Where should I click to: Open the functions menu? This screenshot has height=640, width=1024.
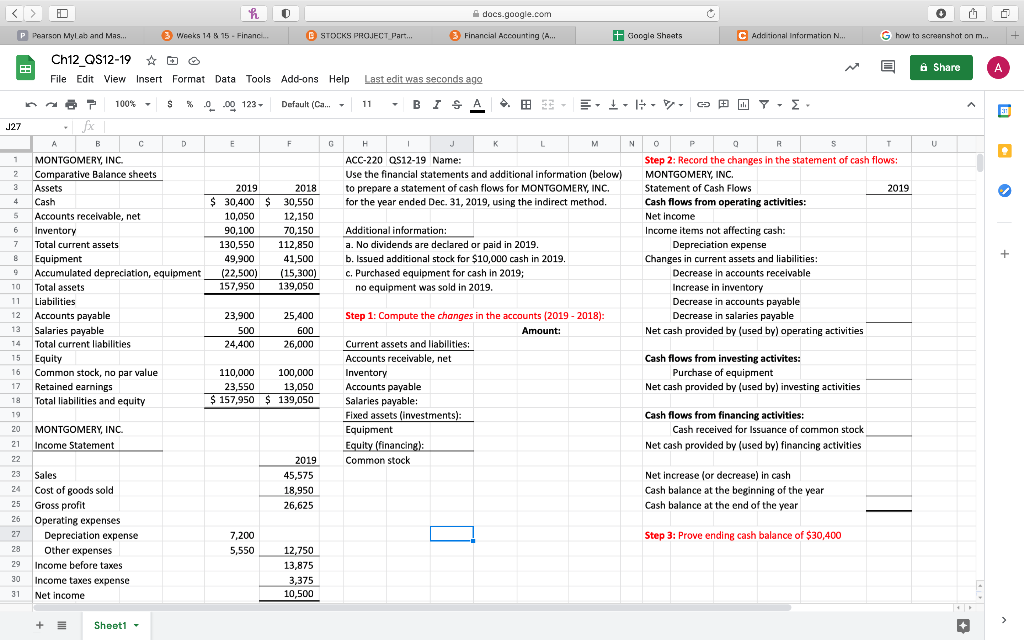tap(794, 103)
